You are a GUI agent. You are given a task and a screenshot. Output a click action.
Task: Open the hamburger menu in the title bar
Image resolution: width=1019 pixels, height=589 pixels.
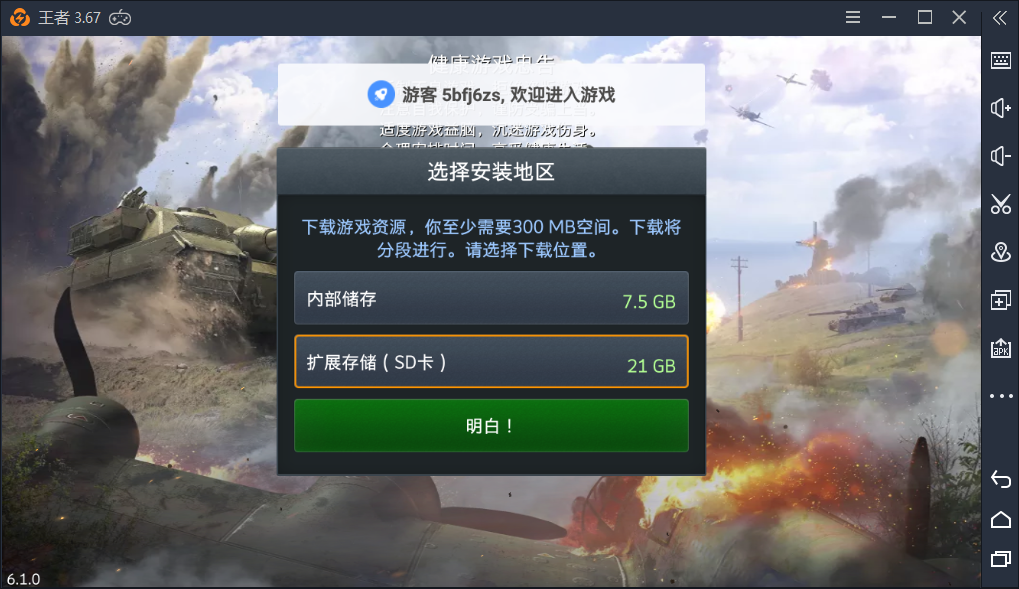point(853,18)
